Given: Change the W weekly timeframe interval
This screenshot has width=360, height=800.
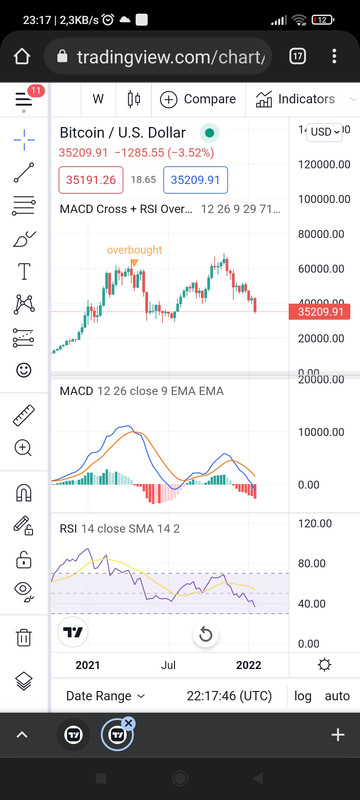Looking at the screenshot, I should point(98,99).
